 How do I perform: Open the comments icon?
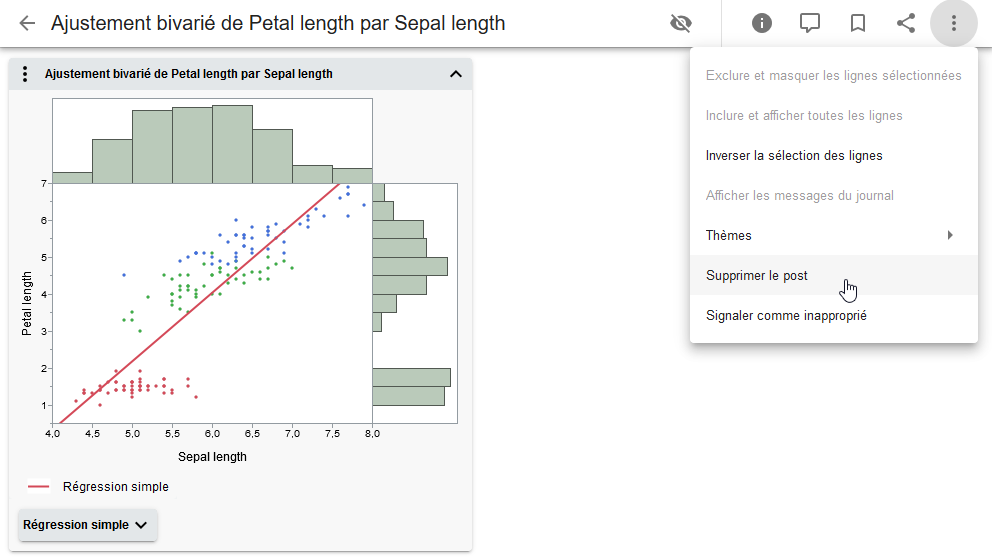(x=810, y=23)
